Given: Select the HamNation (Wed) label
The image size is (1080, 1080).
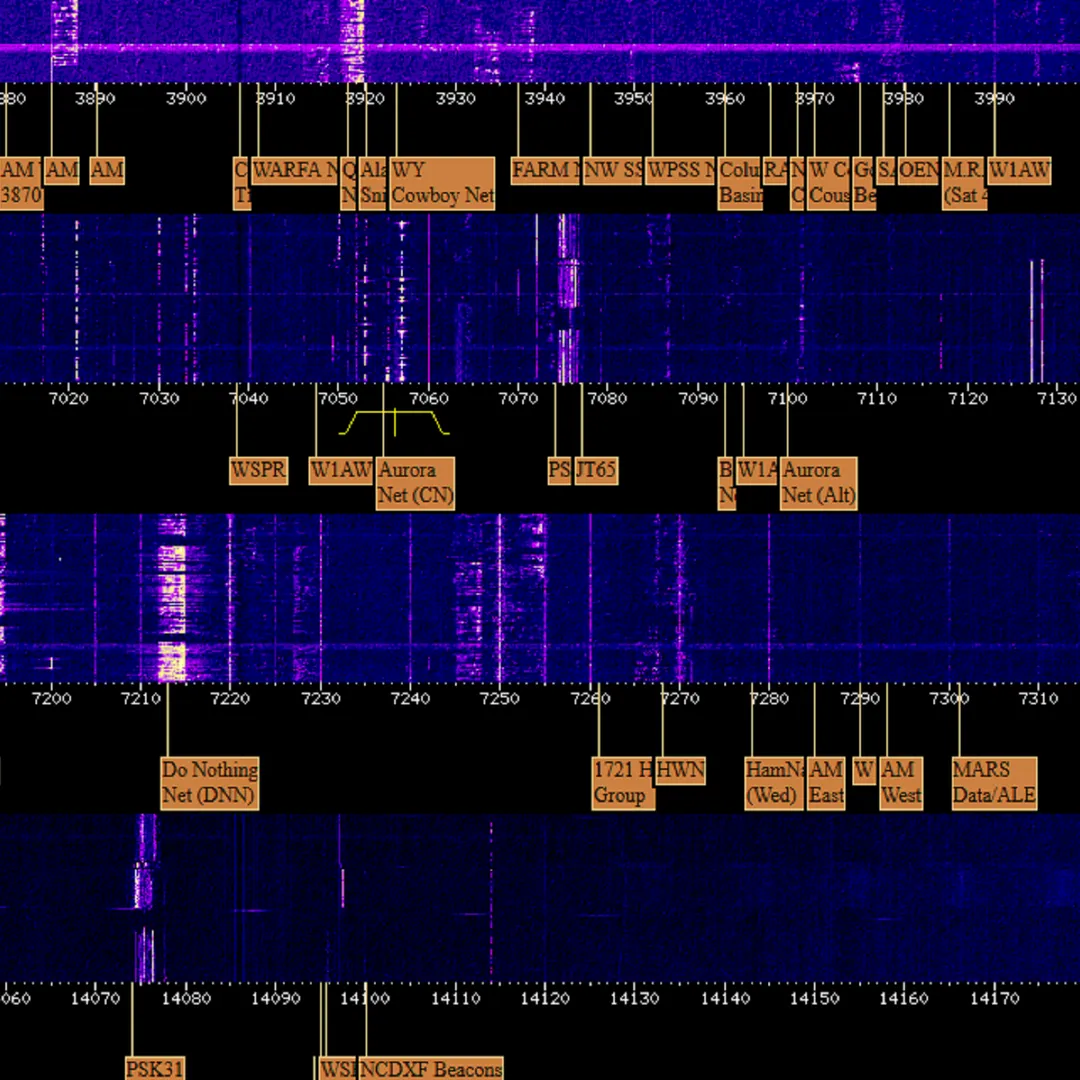Looking at the screenshot, I should (x=774, y=783).
